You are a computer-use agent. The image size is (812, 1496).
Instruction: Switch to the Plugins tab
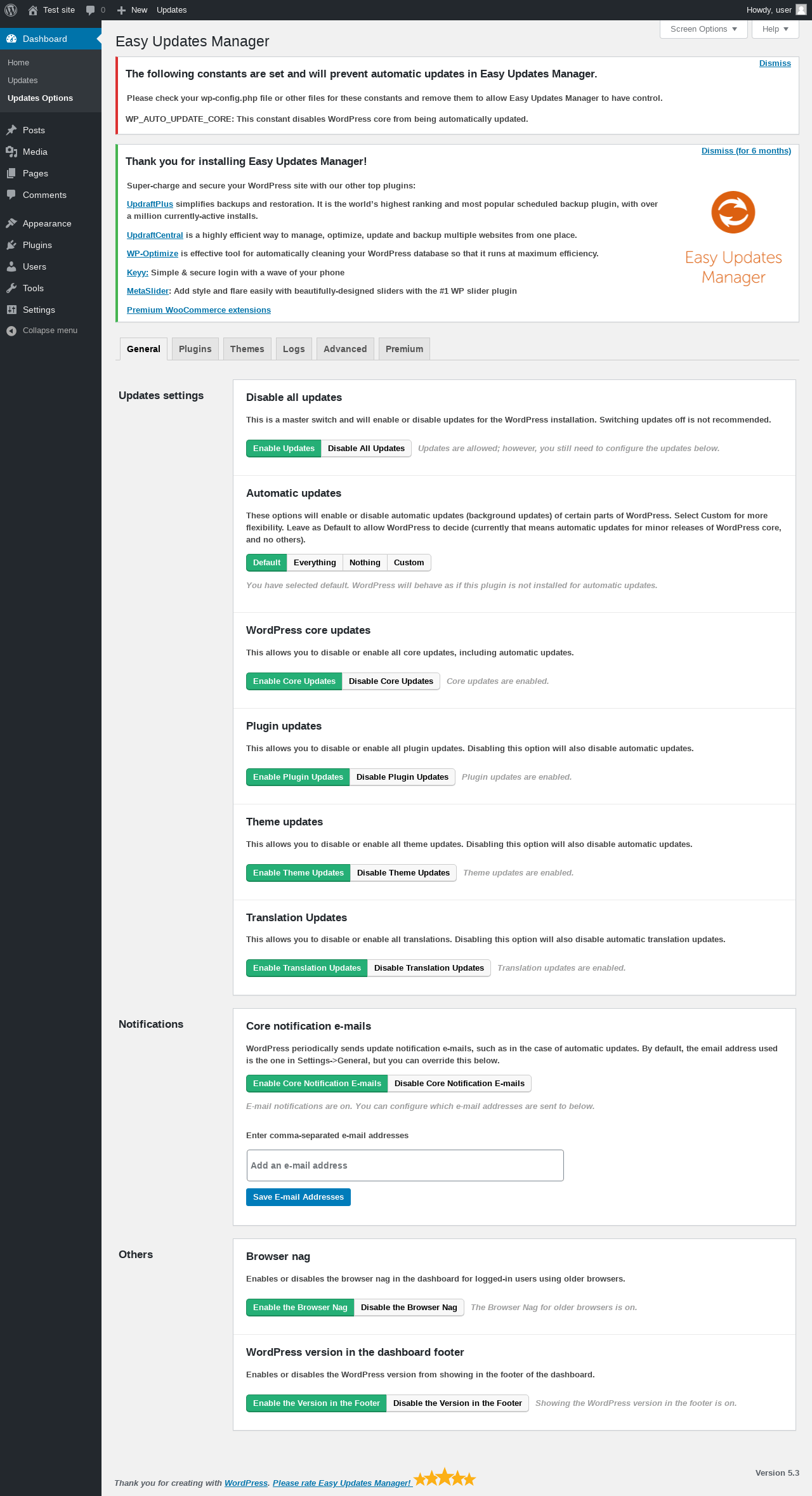click(x=195, y=349)
